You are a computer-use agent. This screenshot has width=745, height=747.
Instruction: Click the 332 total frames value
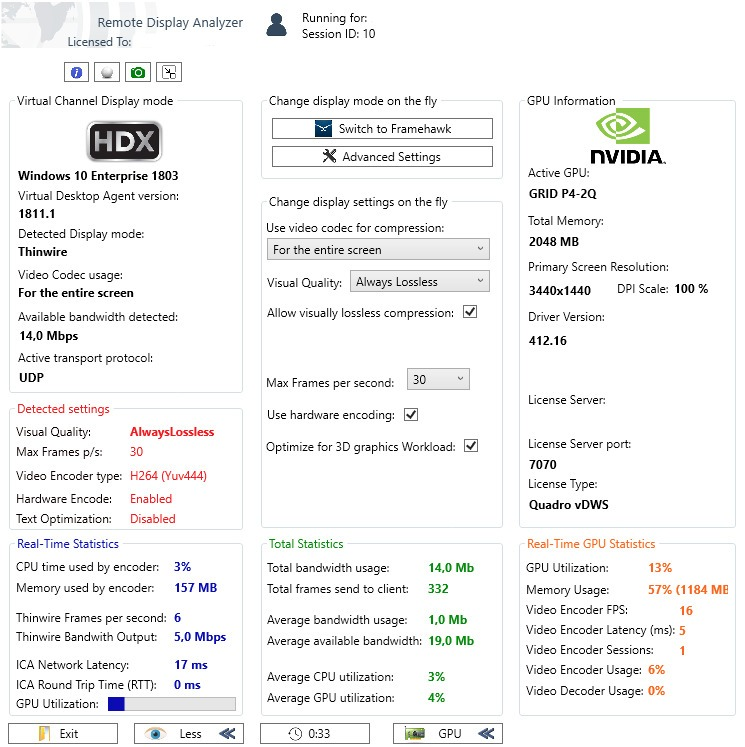click(x=438, y=588)
